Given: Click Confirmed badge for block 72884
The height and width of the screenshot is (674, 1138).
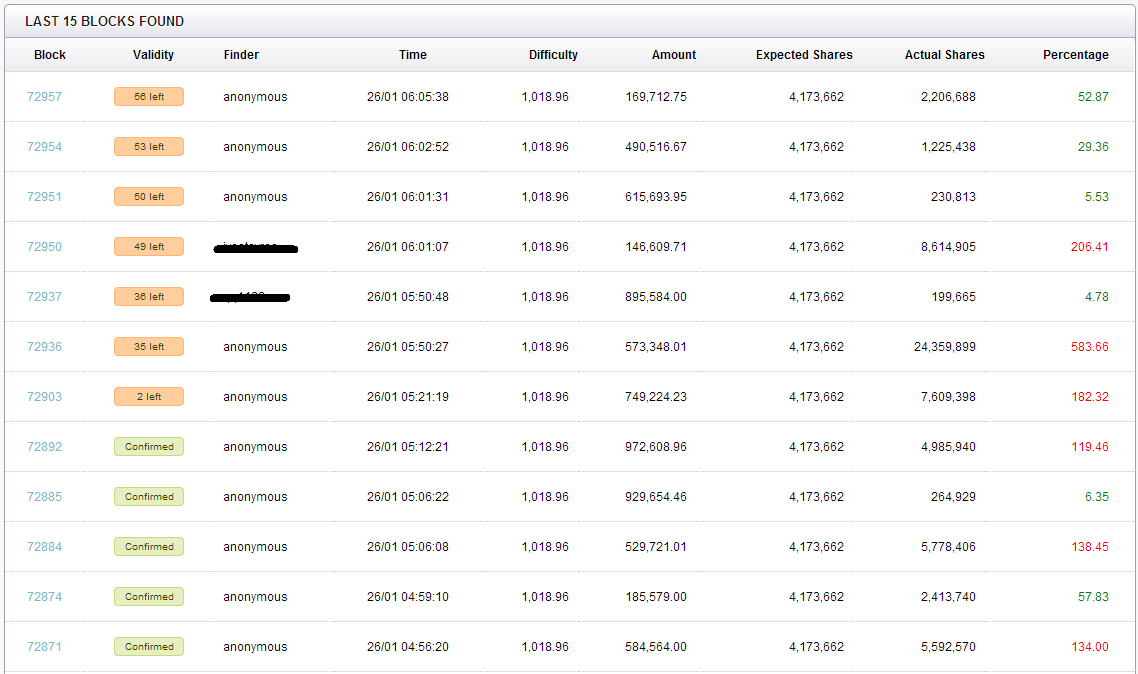Looking at the screenshot, I should (x=149, y=547).
